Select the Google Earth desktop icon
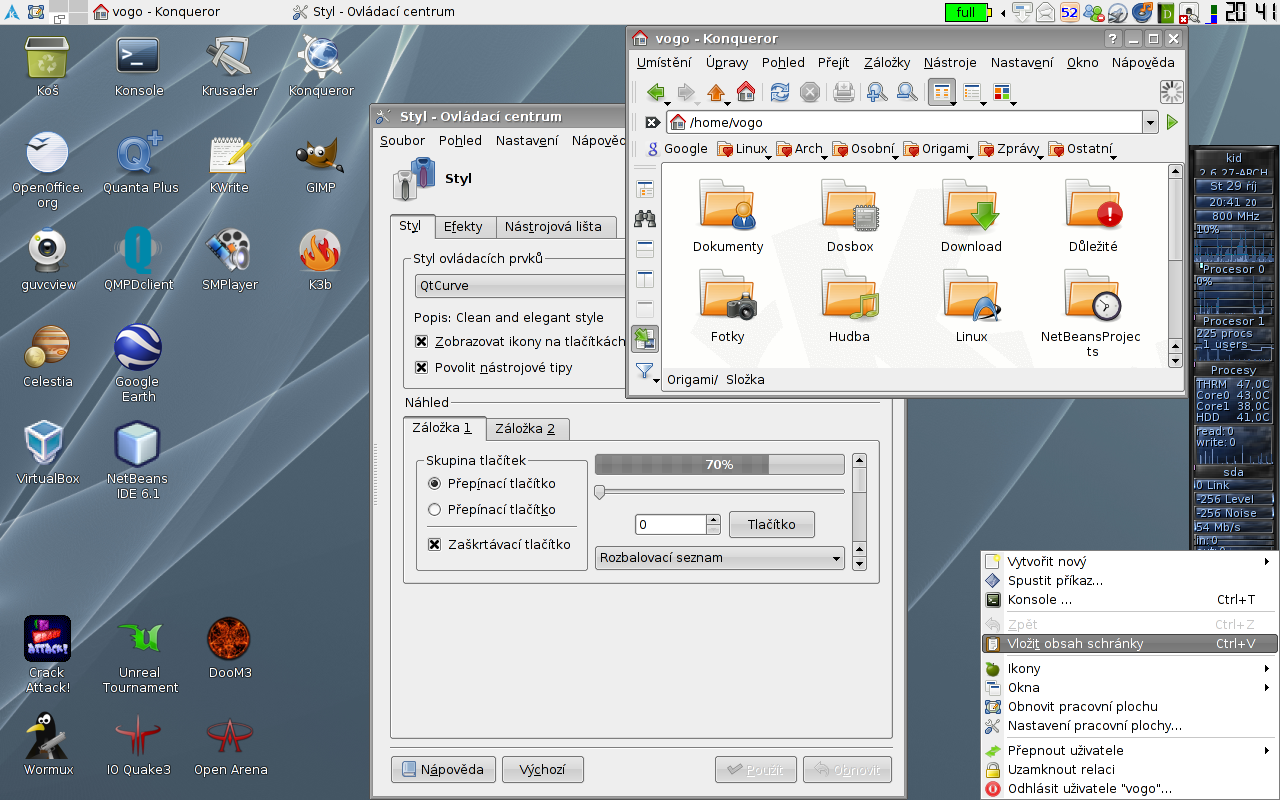The height and width of the screenshot is (800, 1280). tap(138, 364)
